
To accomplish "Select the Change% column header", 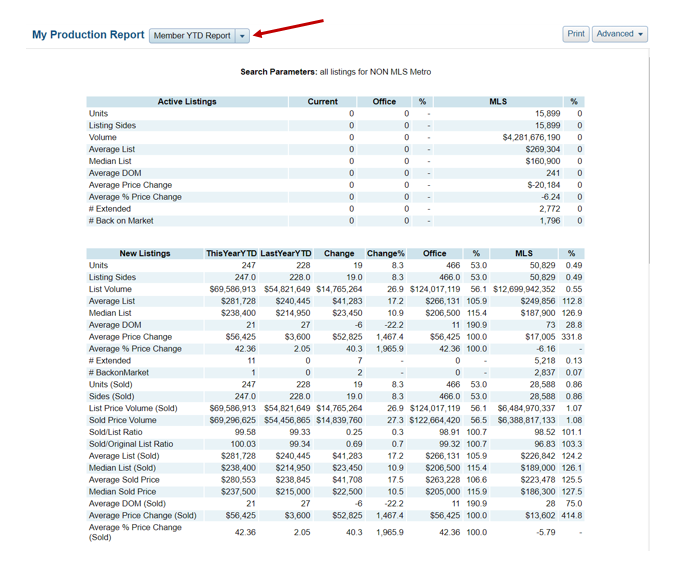I will (x=386, y=254).
